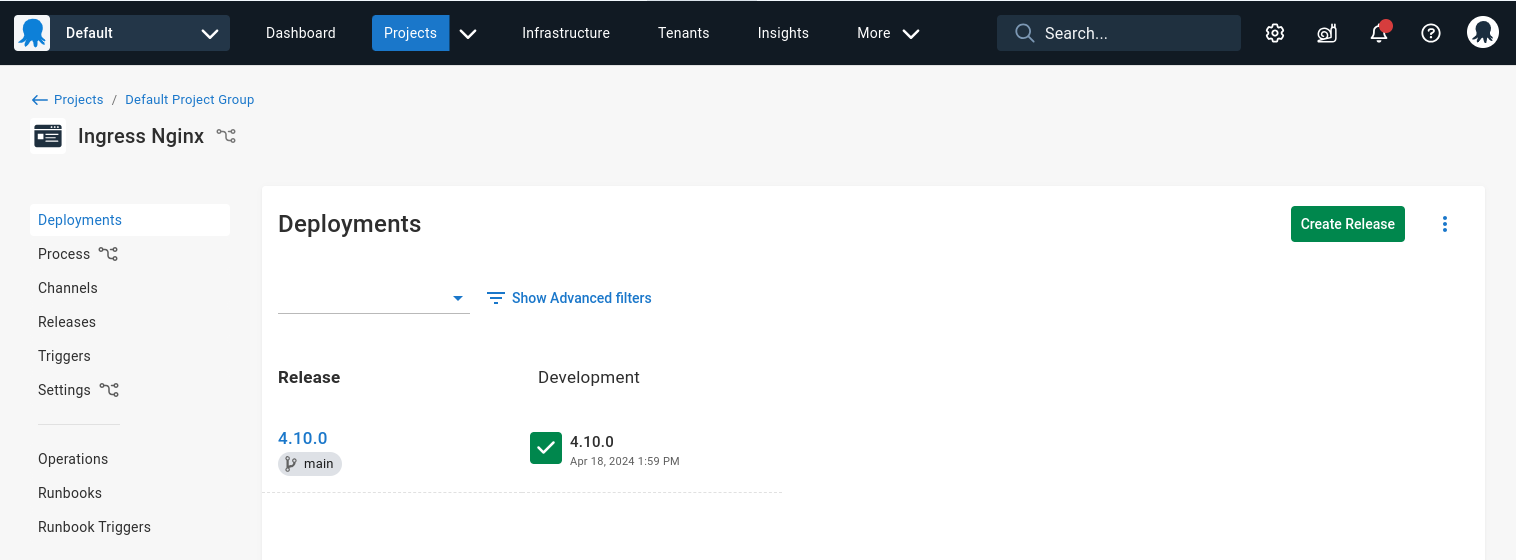Click into the Search field
The width and height of the screenshot is (1516, 560).
point(1119,33)
